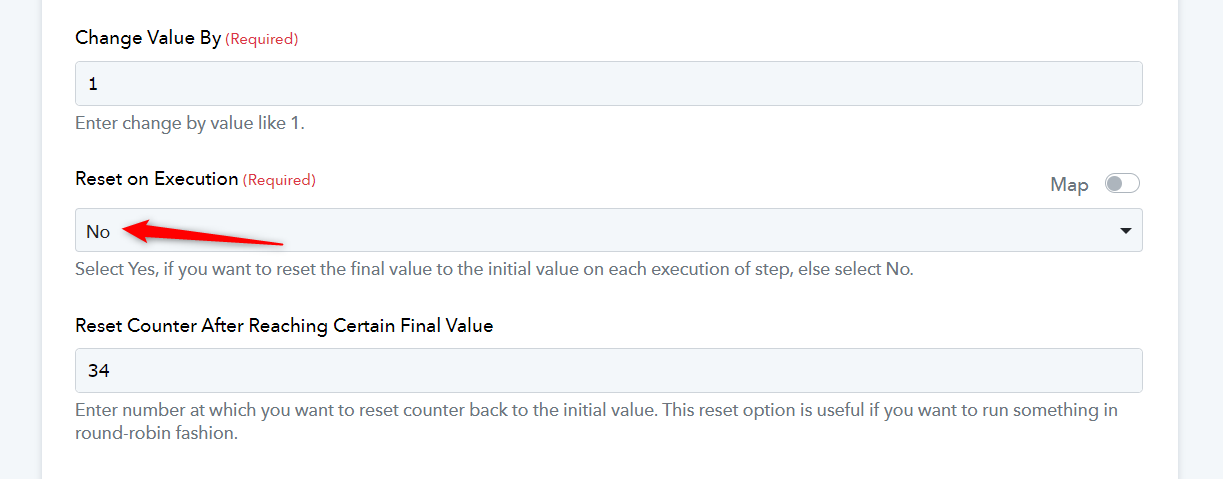1223x479 pixels.
Task: Click the Reset Counter After Reaching label
Action: click(284, 325)
